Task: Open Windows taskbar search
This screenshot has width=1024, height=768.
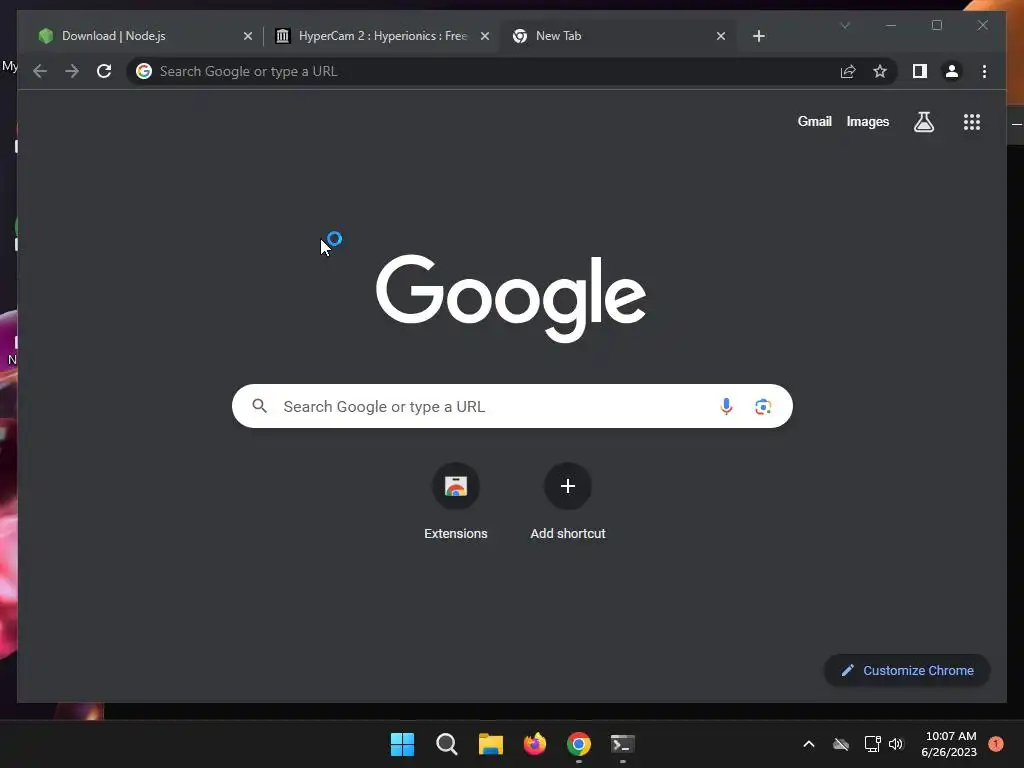Action: [447, 744]
